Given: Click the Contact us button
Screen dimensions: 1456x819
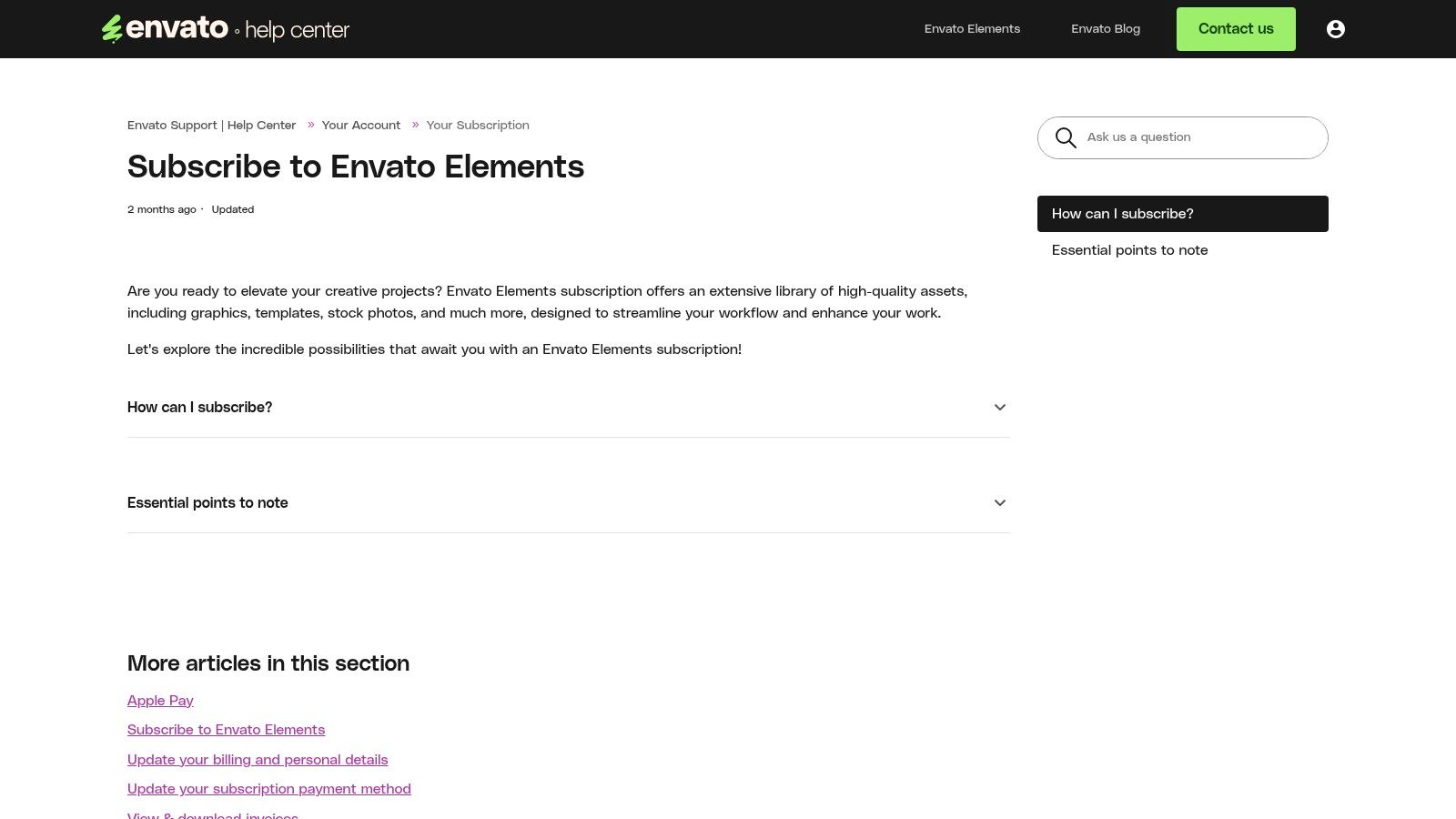Looking at the screenshot, I should (x=1235, y=28).
